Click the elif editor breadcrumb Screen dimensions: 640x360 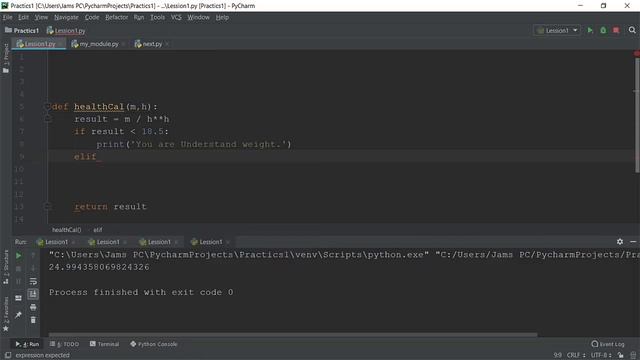98,230
